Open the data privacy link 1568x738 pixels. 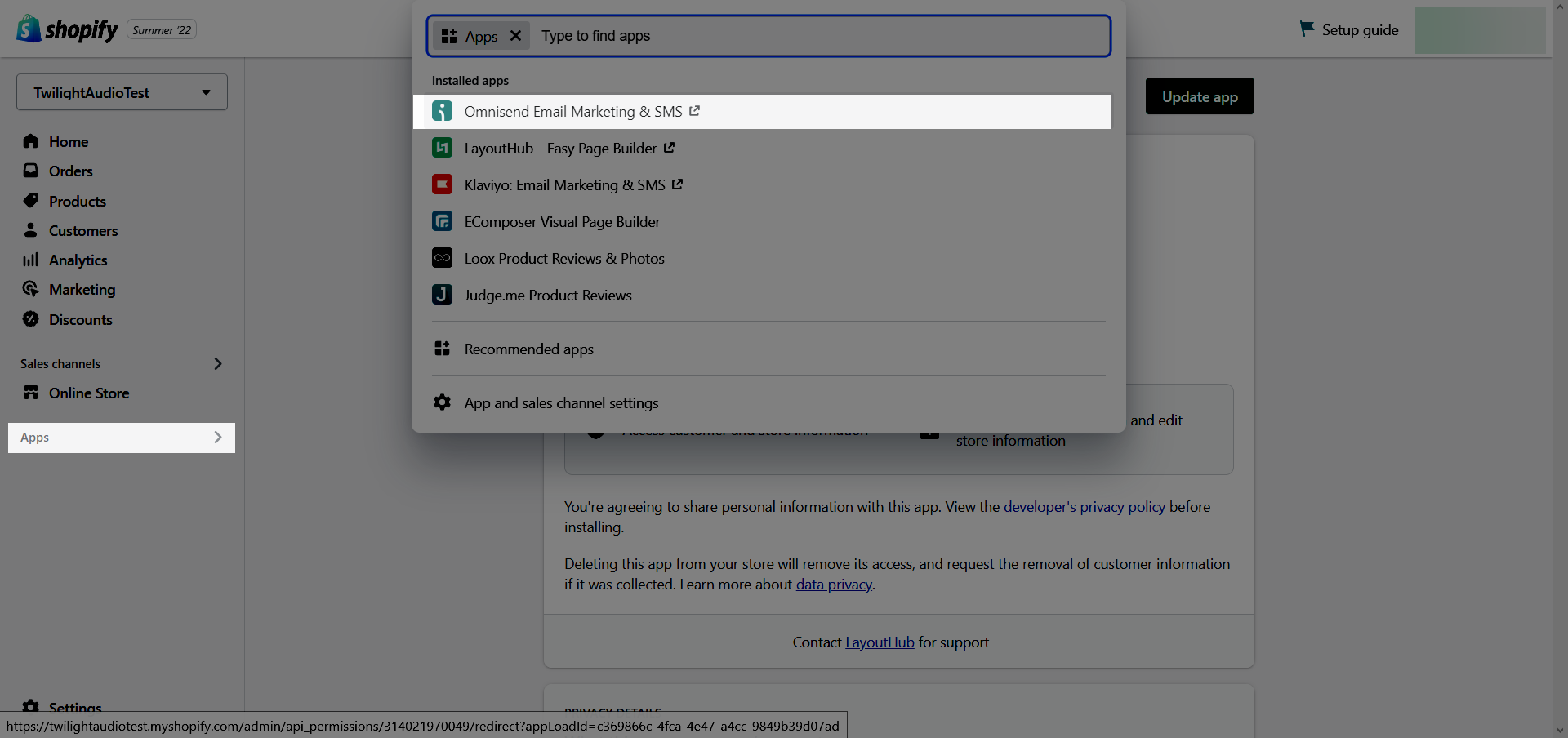[834, 585]
